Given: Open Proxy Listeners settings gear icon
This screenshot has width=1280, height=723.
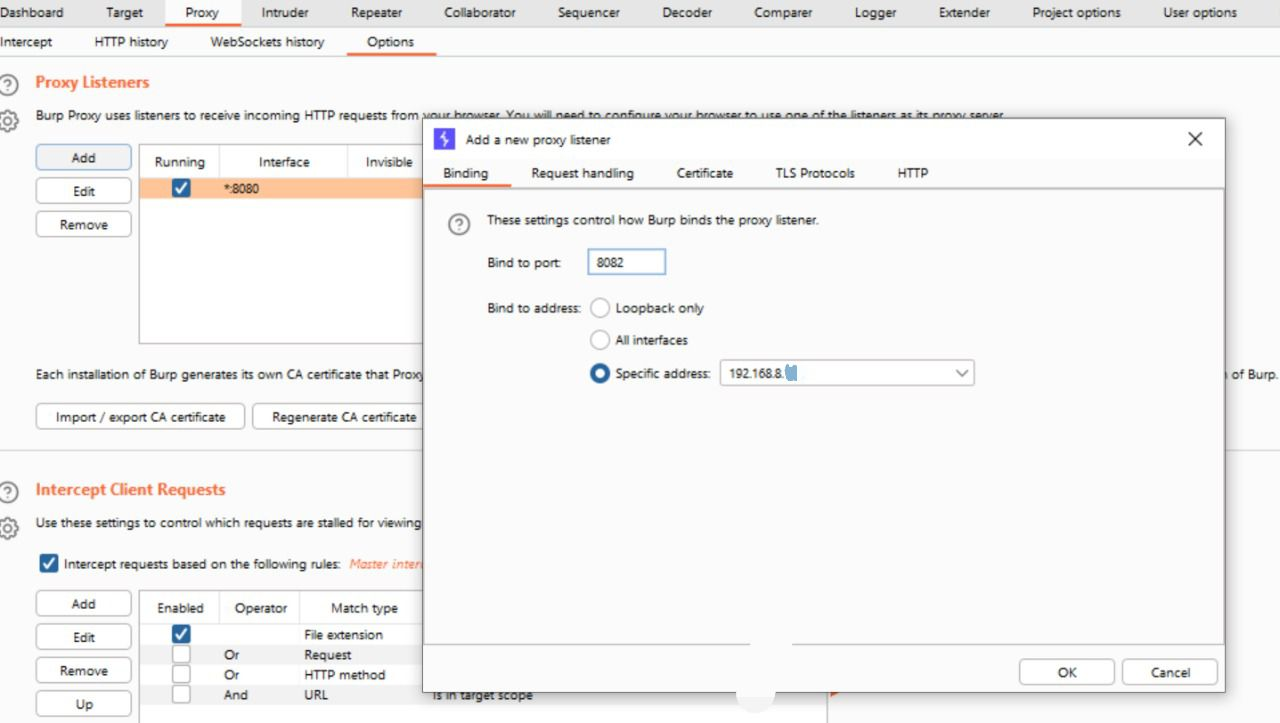Looking at the screenshot, I should (9, 121).
